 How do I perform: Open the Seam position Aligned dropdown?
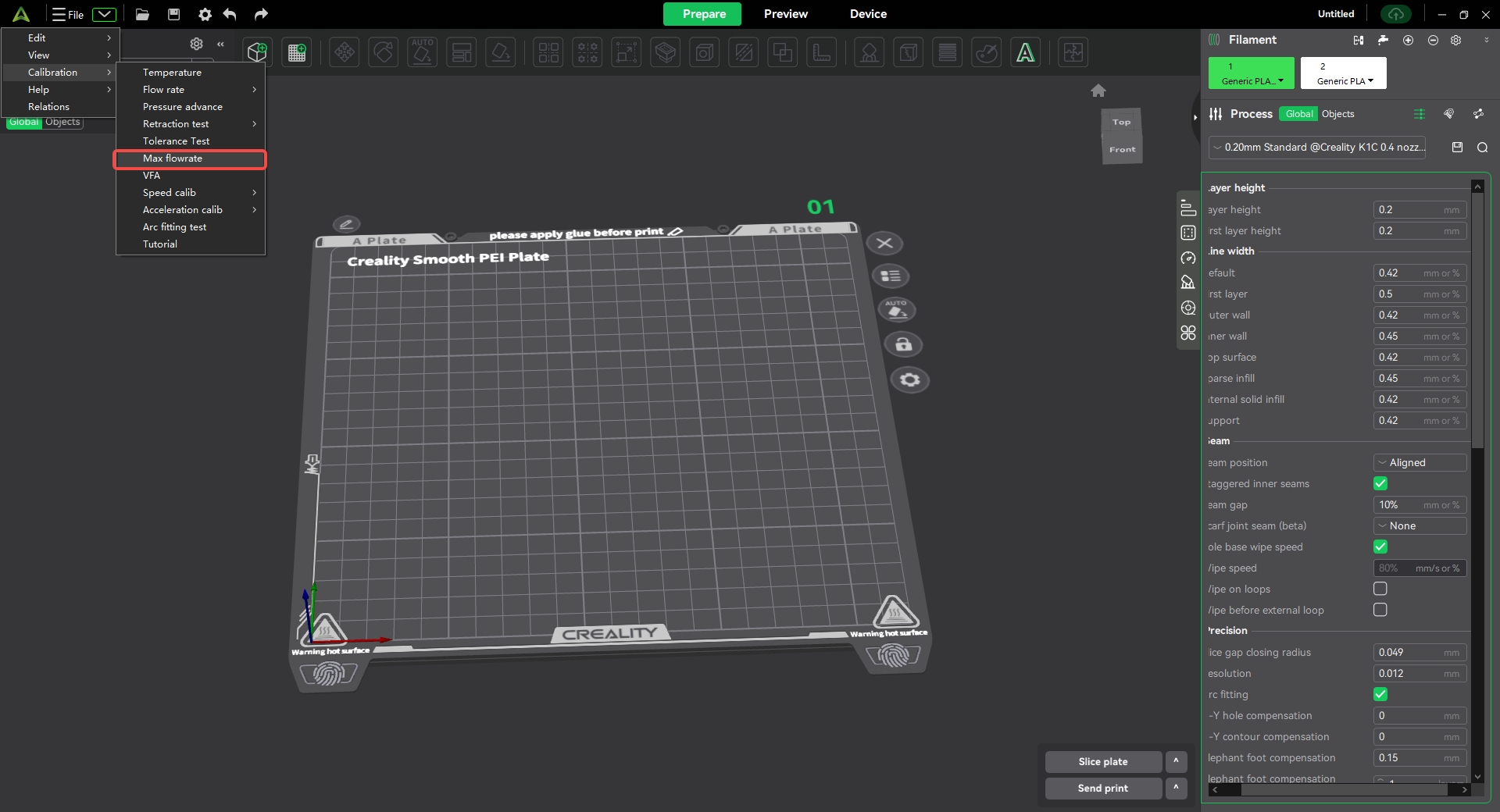(1420, 463)
